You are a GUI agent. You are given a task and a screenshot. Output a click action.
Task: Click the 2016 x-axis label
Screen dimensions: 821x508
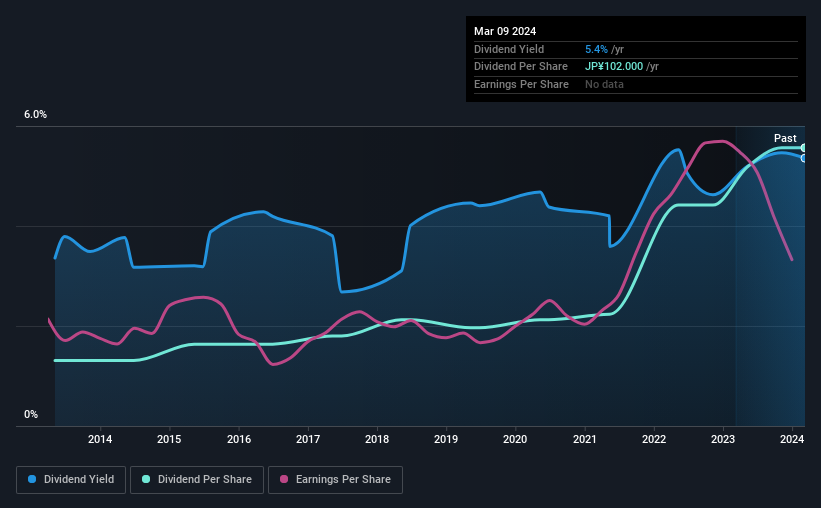coord(239,439)
